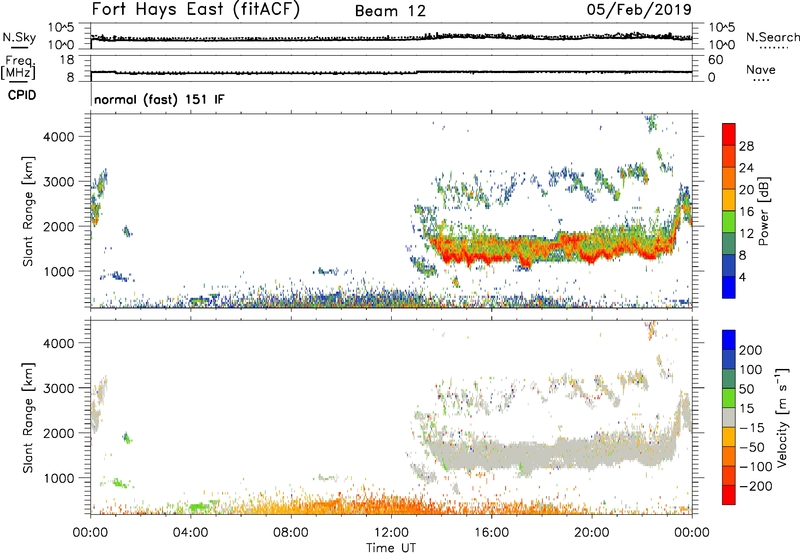
Task: Click the date '05/Feb/2019'
Action: (x=639, y=9)
